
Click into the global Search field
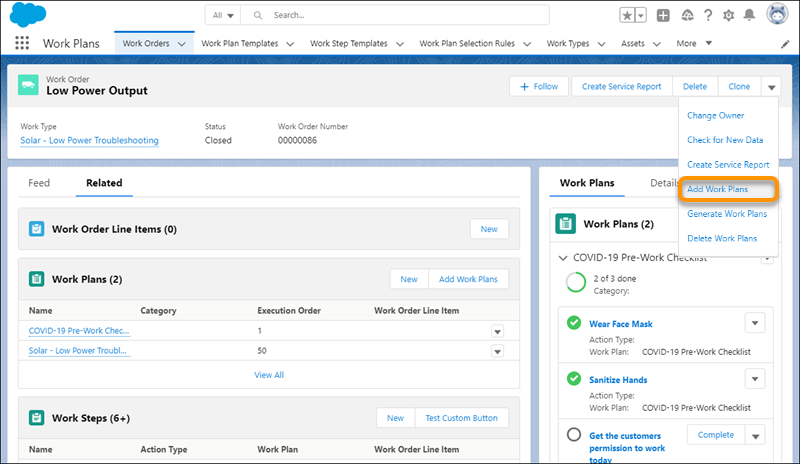pyautogui.click(x=395, y=15)
